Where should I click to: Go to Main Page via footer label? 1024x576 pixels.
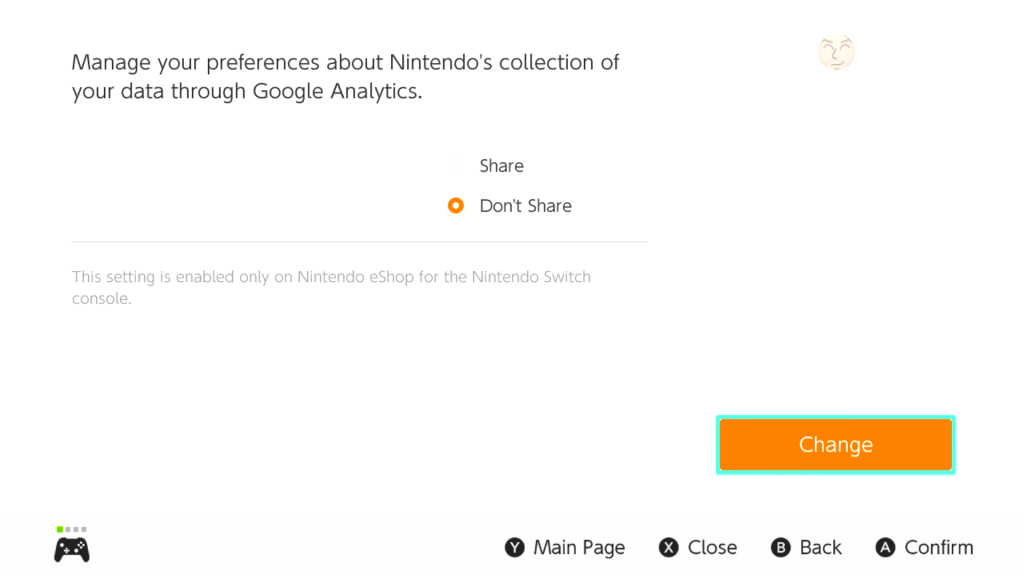[579, 548]
